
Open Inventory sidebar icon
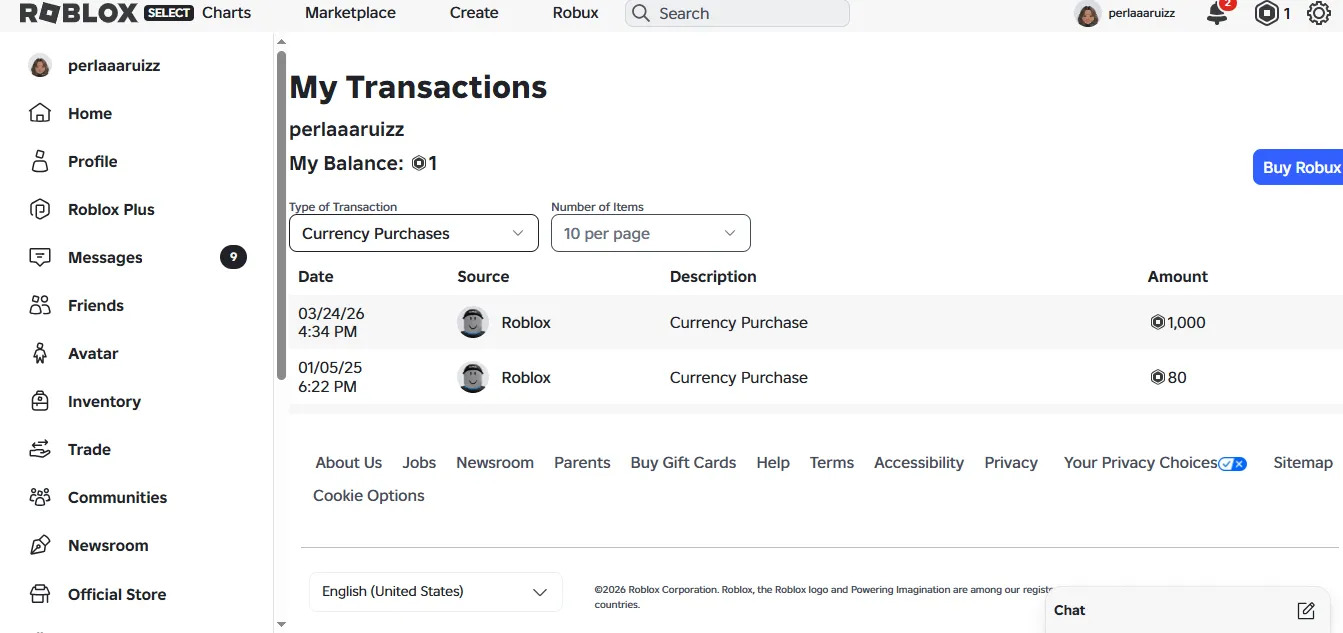pos(40,401)
